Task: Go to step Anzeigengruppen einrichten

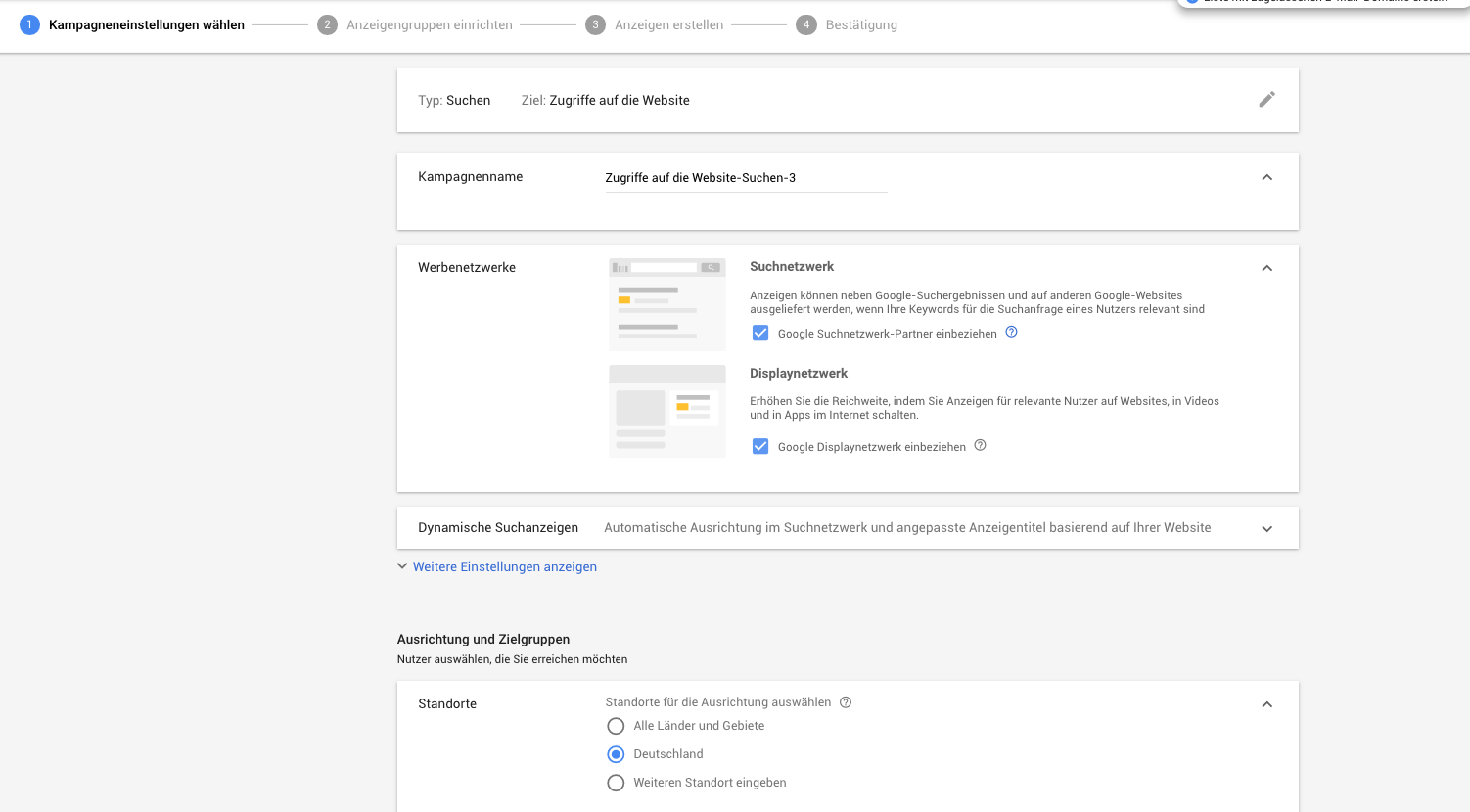Action: (415, 24)
